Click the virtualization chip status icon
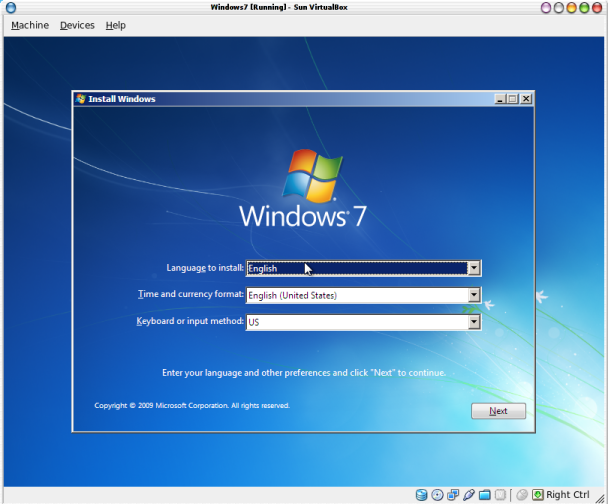Viewport: 608px width, 504px height. tap(500, 495)
